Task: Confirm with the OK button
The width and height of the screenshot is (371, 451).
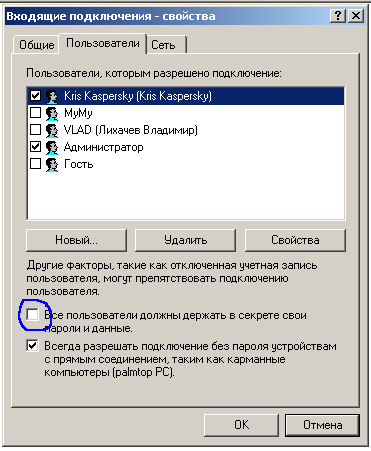Action: point(241,425)
